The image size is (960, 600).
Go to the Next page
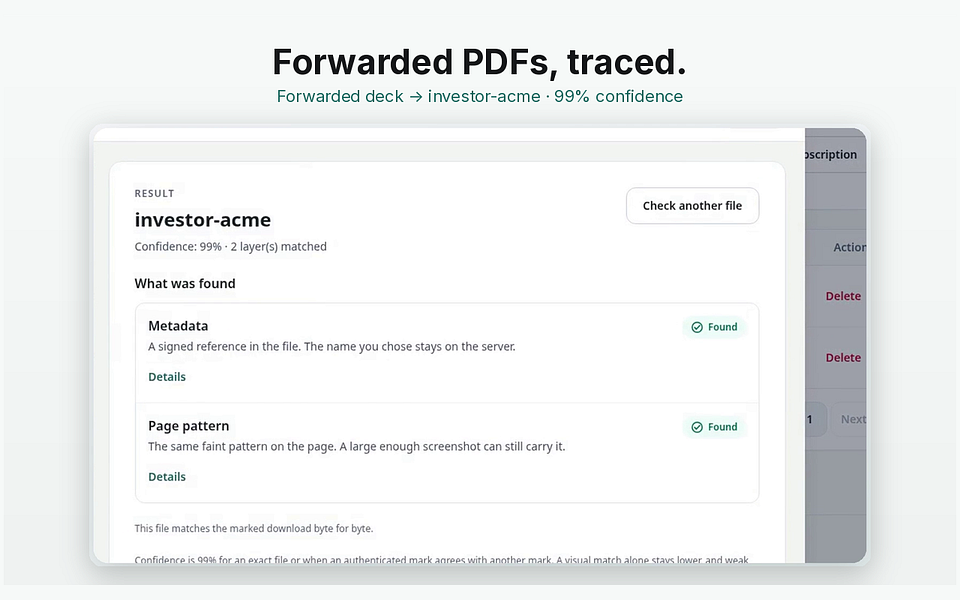(x=852, y=419)
